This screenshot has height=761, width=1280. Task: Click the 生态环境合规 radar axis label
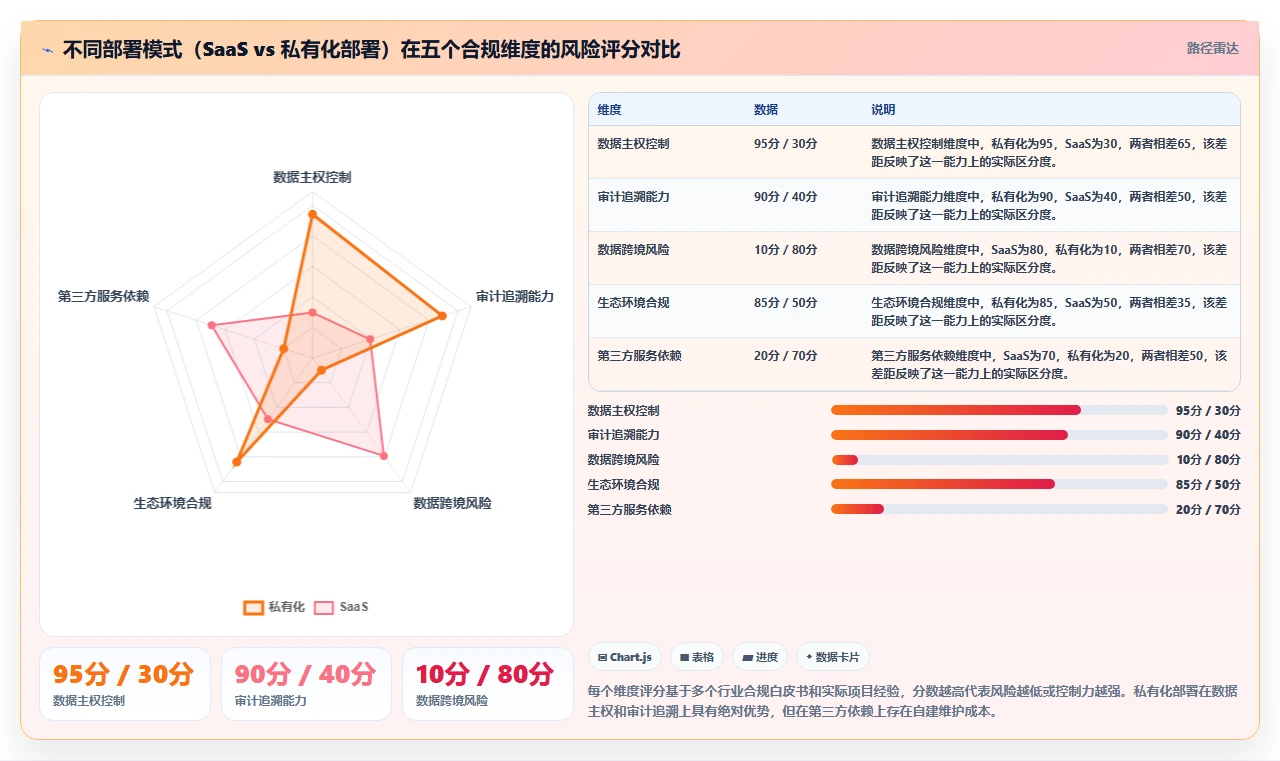(x=173, y=503)
